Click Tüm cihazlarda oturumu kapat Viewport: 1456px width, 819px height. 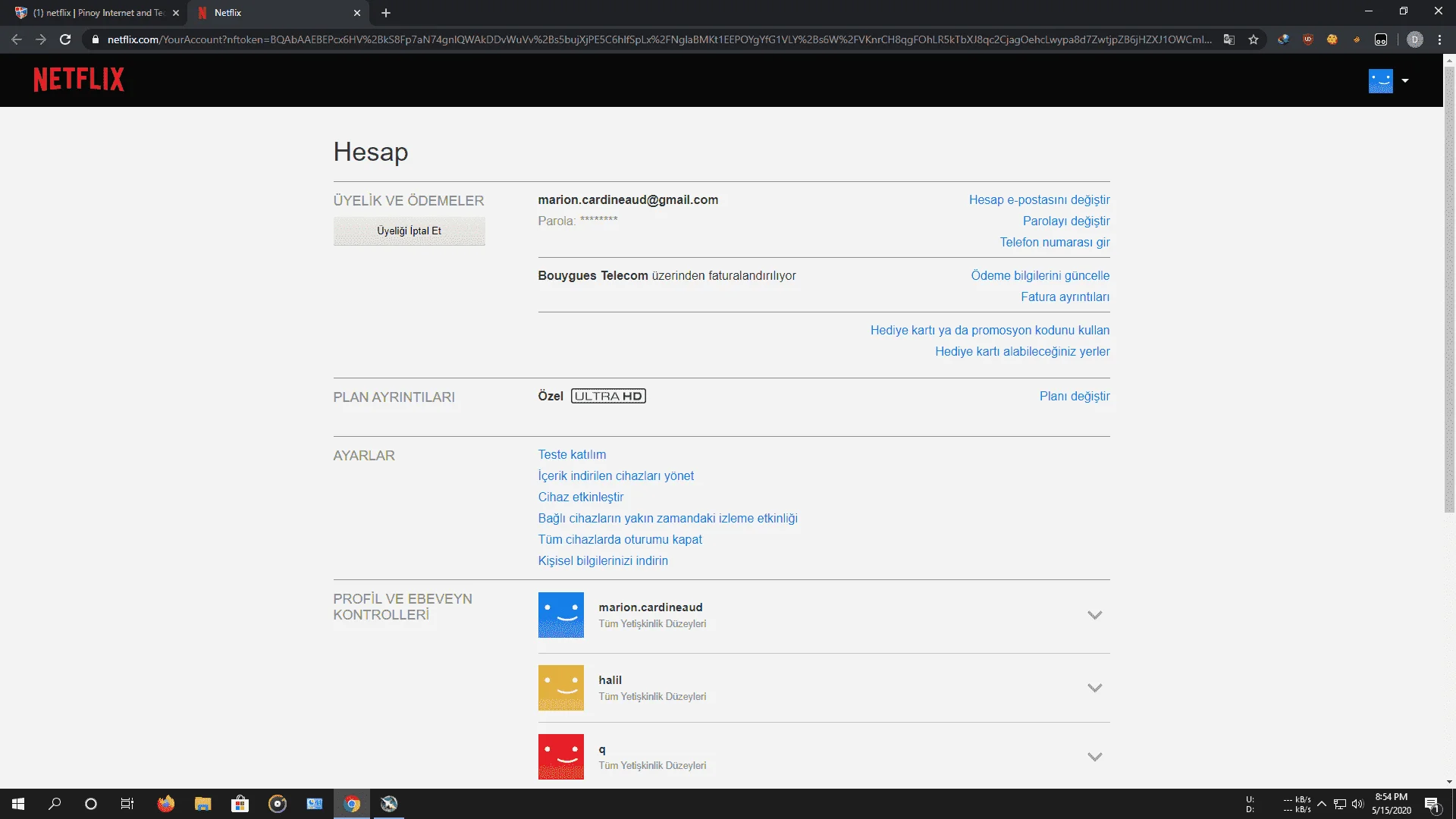(x=620, y=540)
